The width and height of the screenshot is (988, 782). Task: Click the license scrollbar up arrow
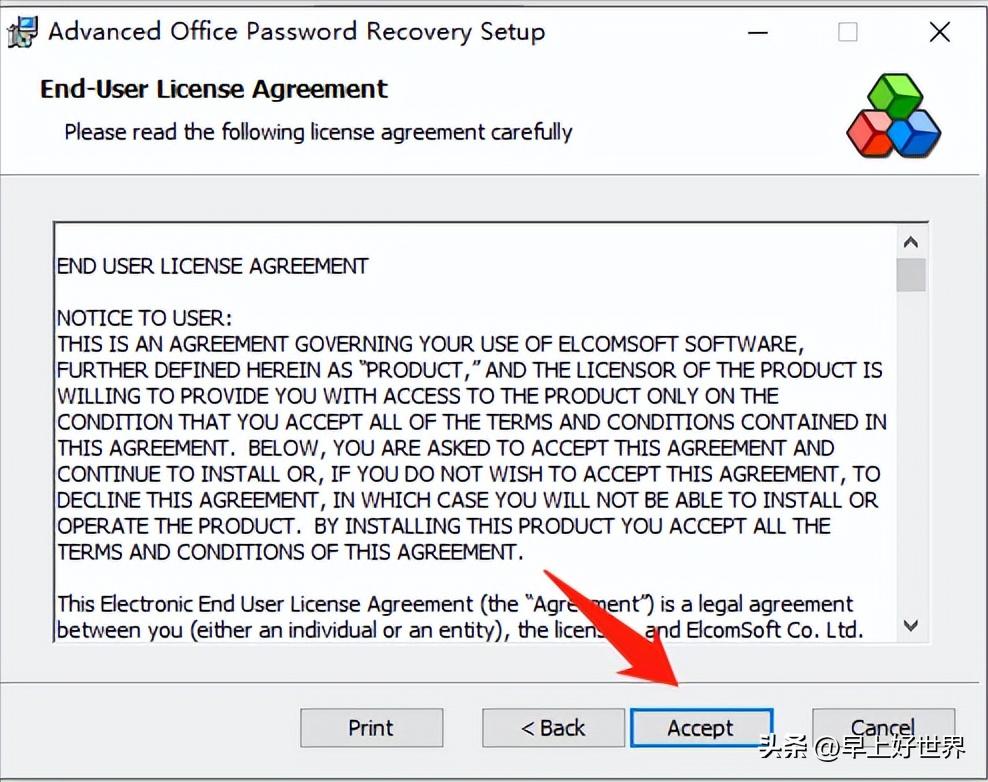coord(910,243)
